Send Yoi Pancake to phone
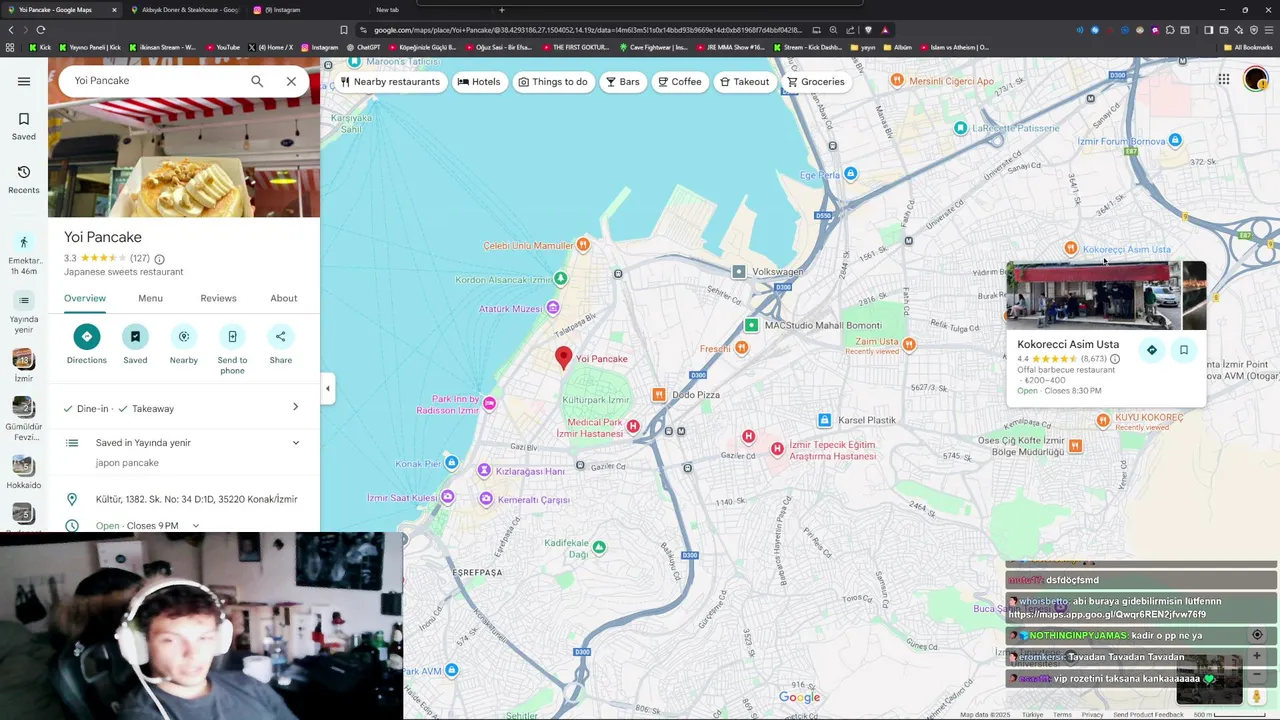Viewport: 1280px width, 720px height. click(x=232, y=349)
